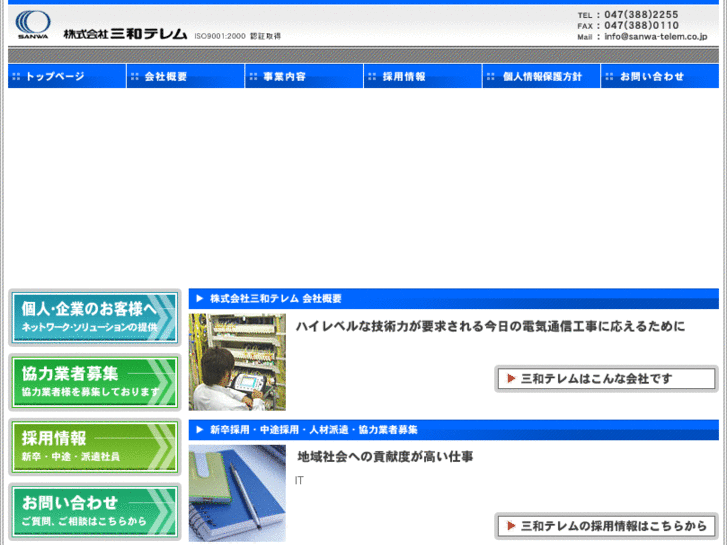This screenshot has height=545, width=727.
Task: Click the white triangle beside 新卒採用 header
Action: coord(200,430)
